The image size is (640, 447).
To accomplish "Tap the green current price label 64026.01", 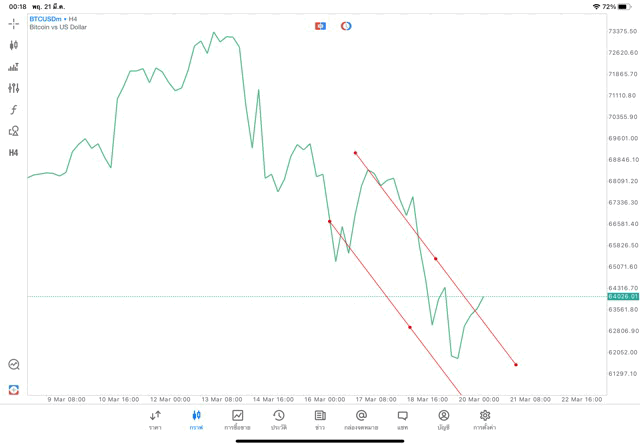I will pyautogui.click(x=622, y=296).
